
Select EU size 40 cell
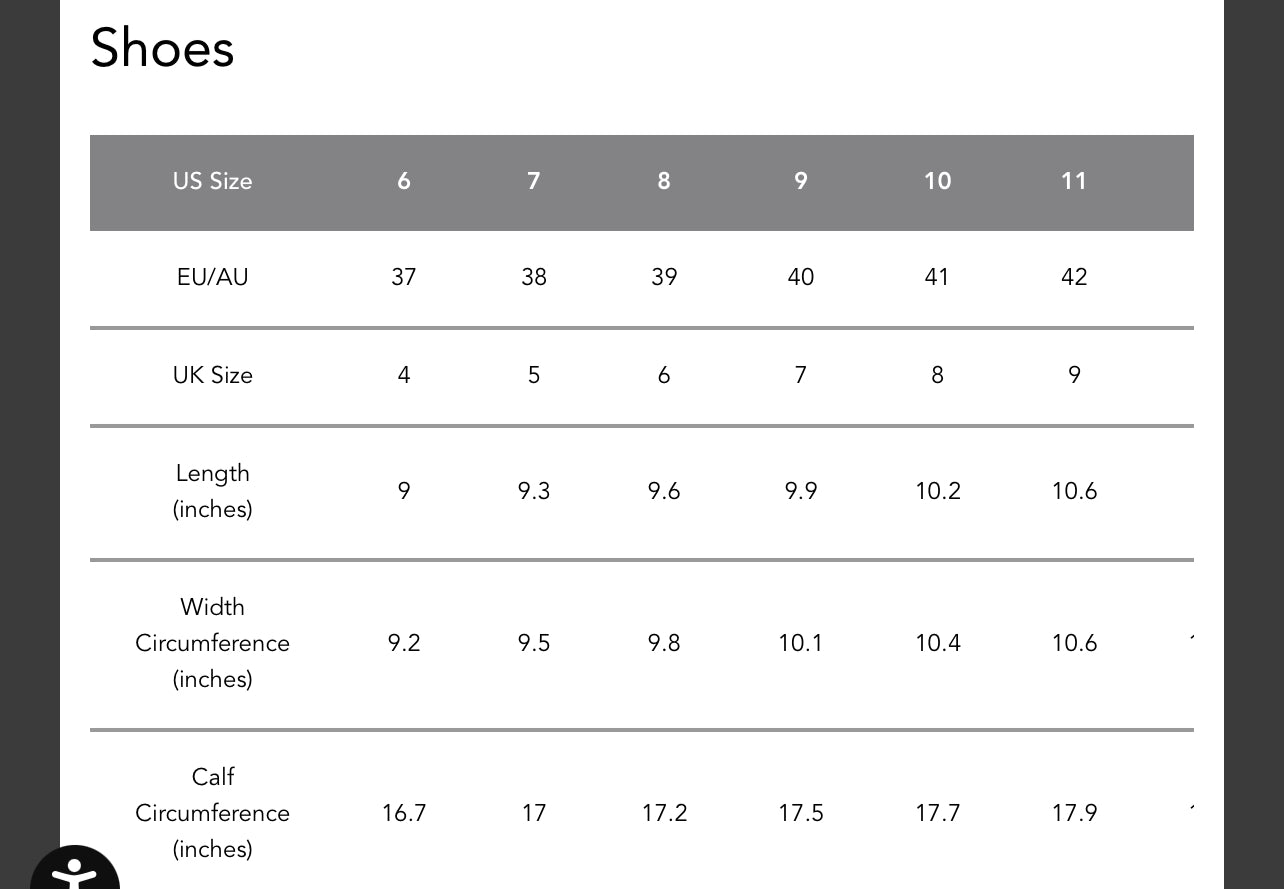click(801, 277)
